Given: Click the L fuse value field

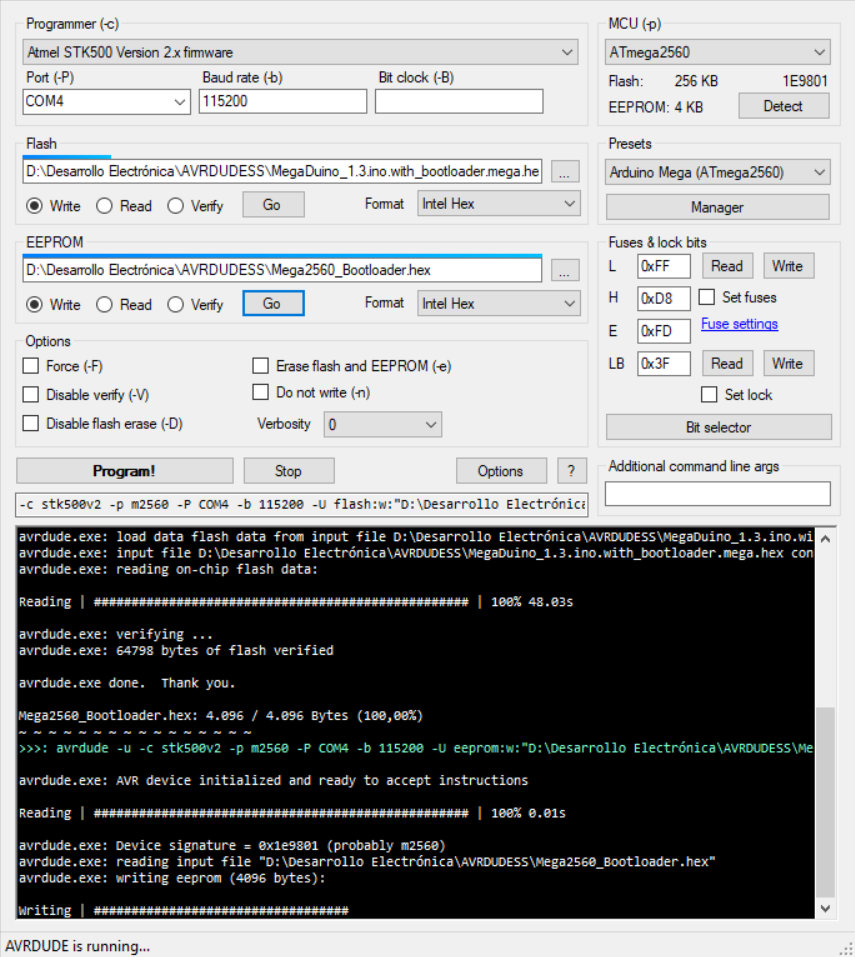Looking at the screenshot, I should [x=664, y=266].
